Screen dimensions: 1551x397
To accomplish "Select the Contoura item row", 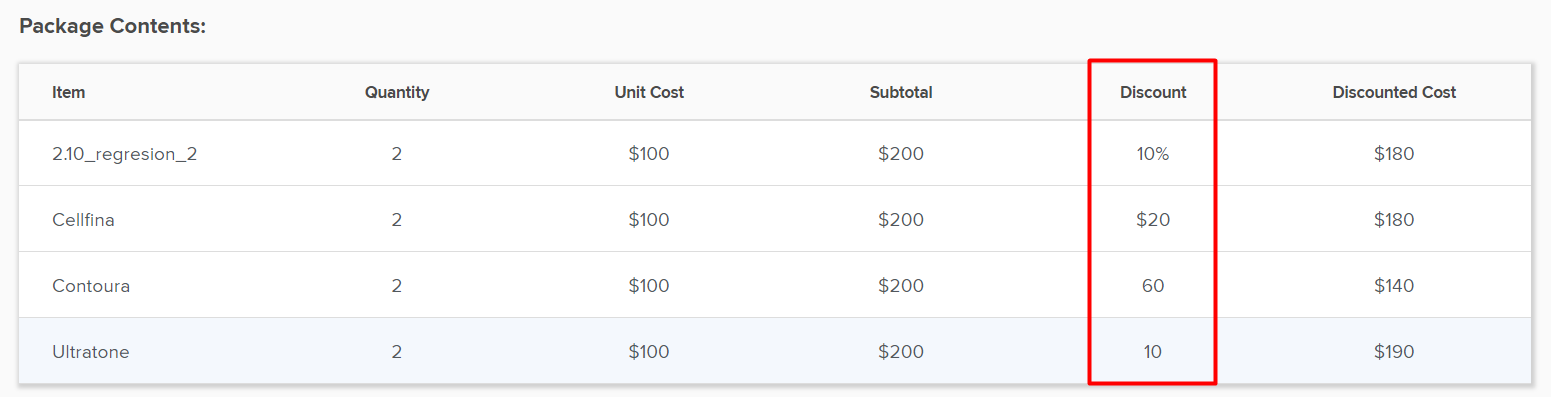I will (775, 285).
